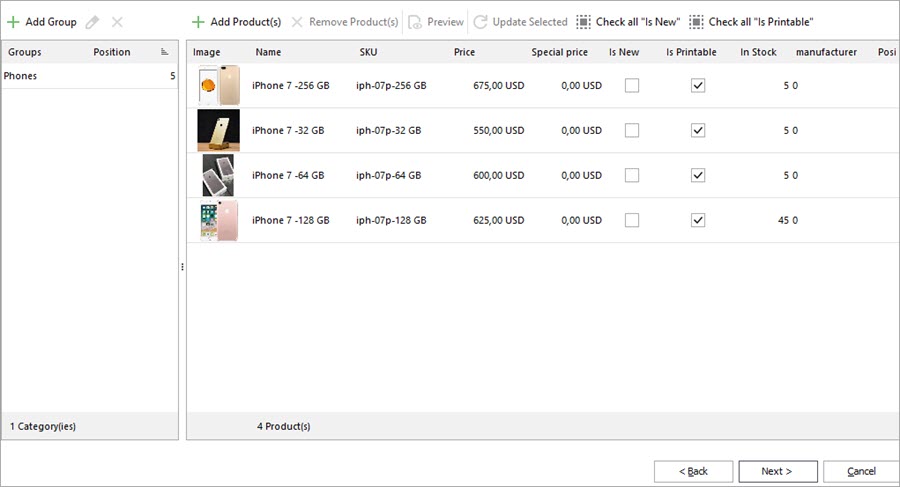Select the iPhone 7 -128 GB name cell

click(x=290, y=220)
